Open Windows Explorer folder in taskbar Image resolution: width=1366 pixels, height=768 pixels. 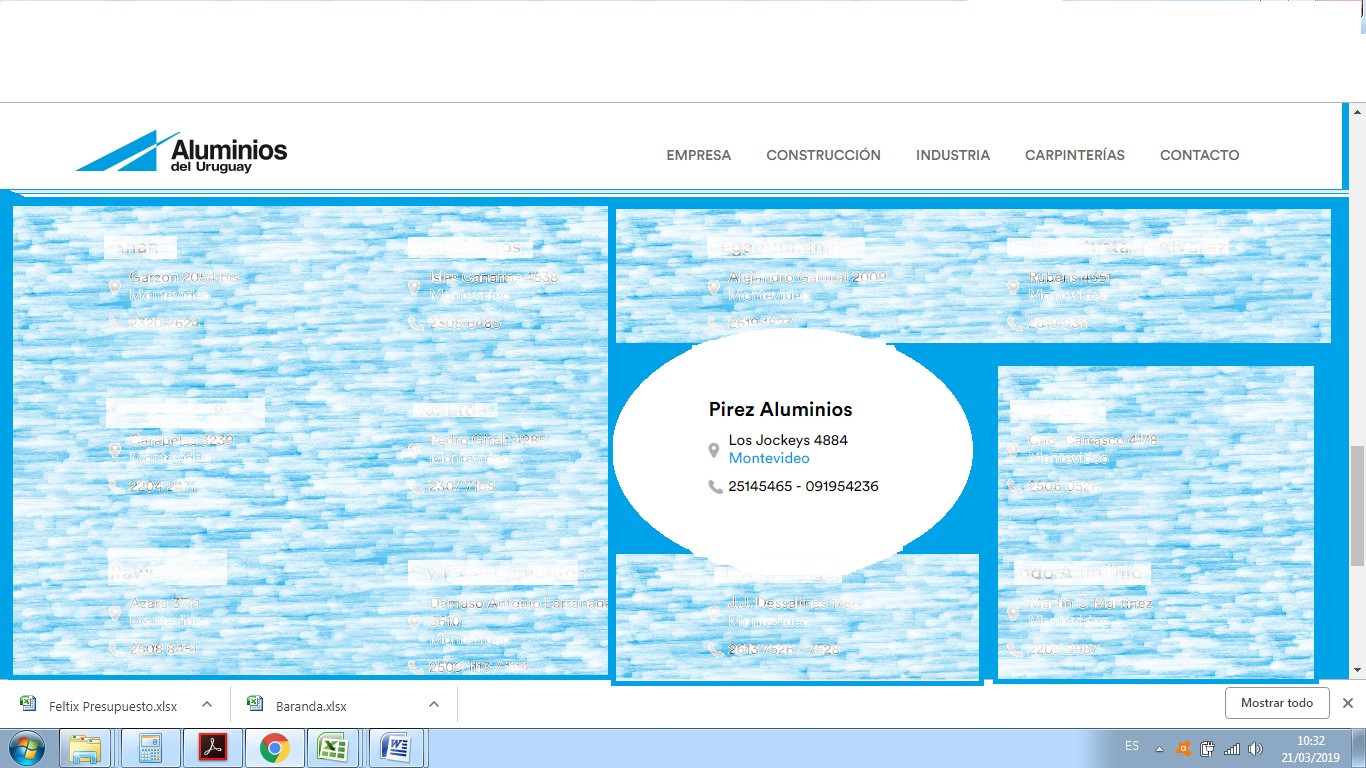[x=85, y=748]
